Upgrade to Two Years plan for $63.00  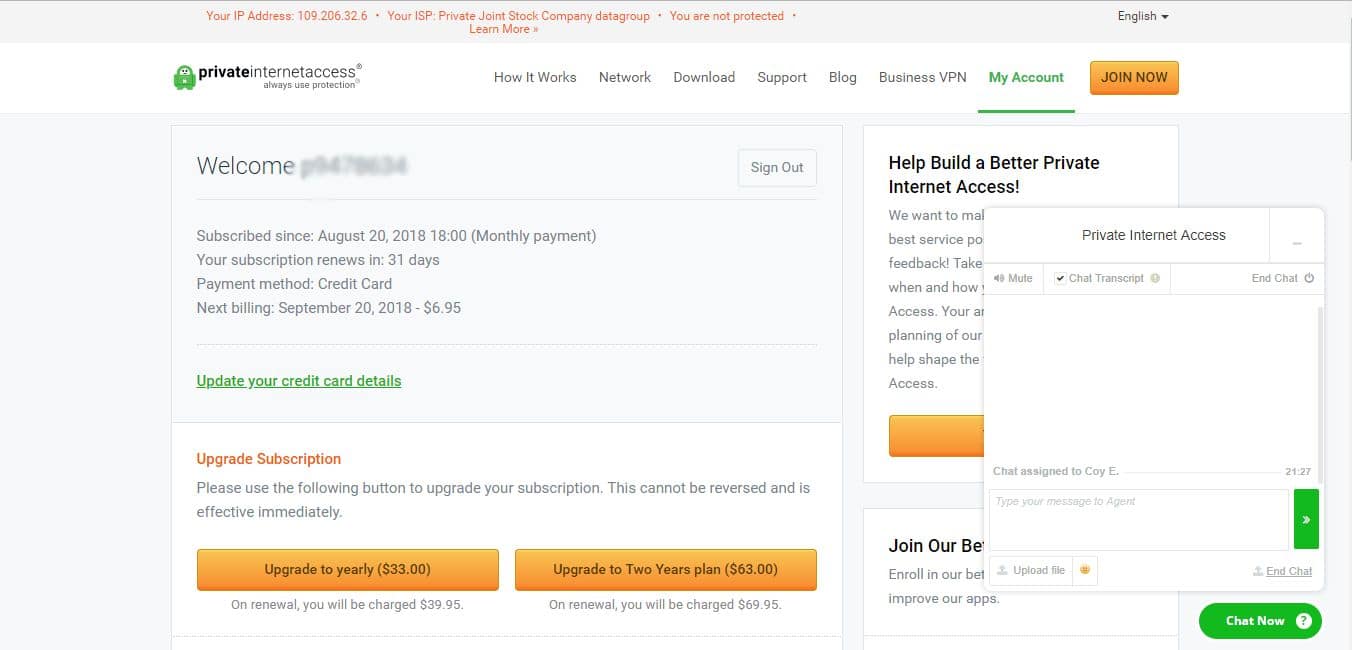point(666,570)
